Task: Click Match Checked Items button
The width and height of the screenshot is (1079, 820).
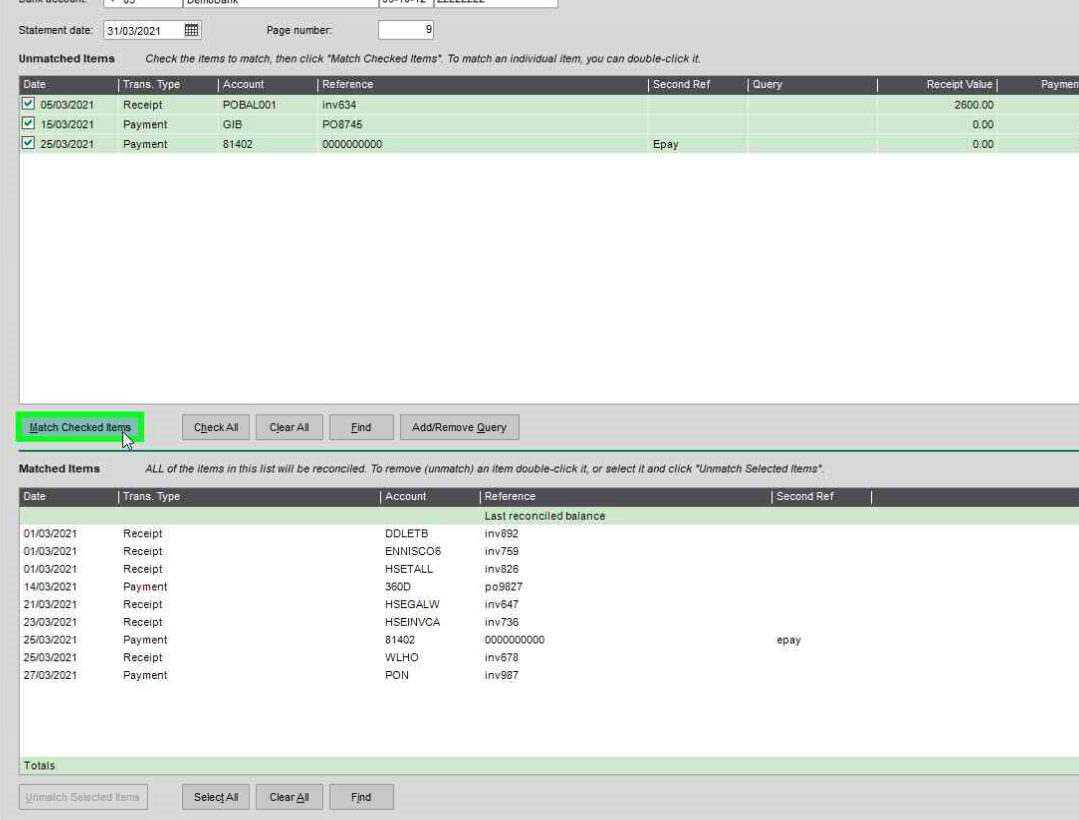Action: (80, 427)
